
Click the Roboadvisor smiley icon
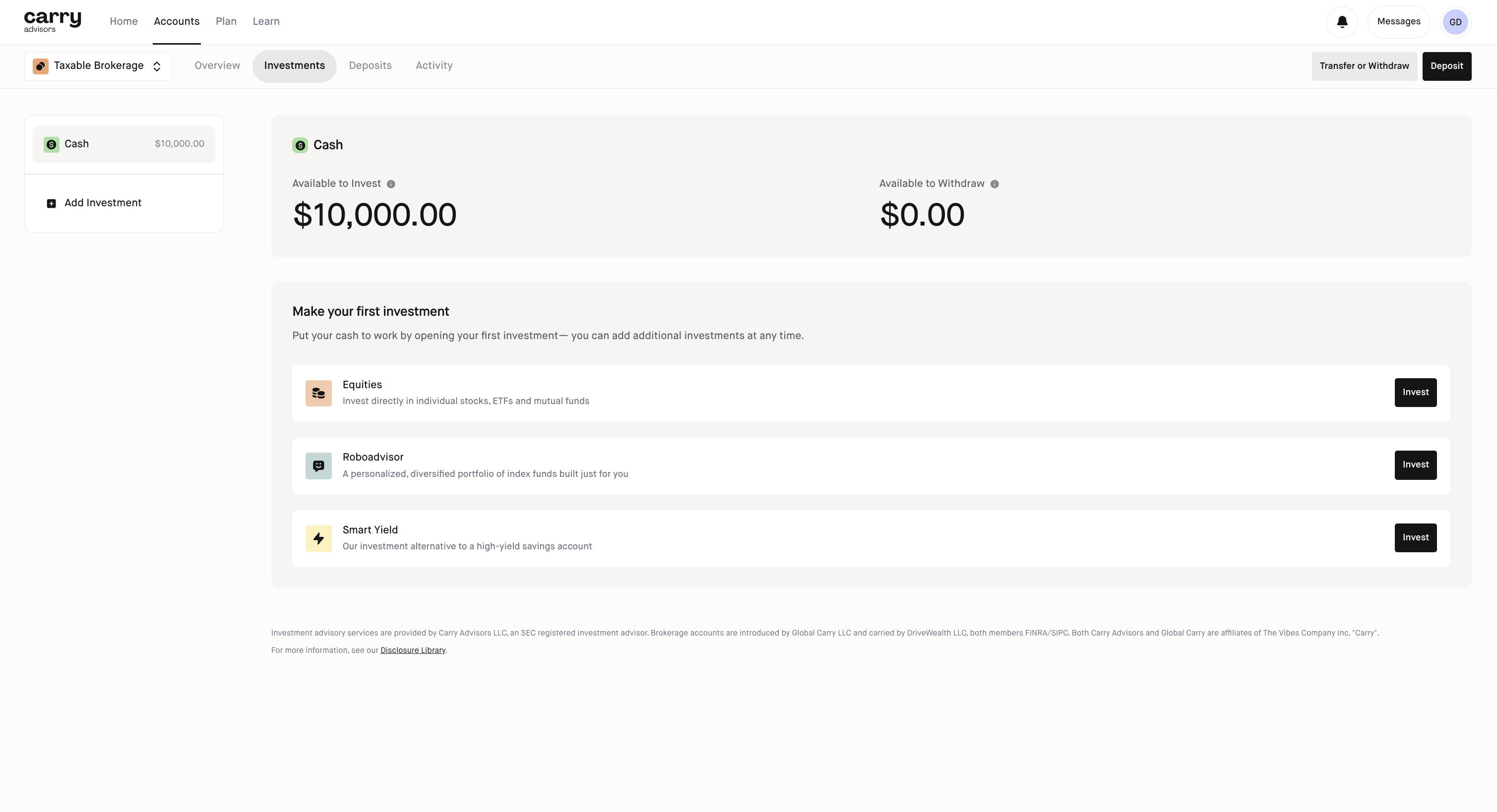(318, 466)
